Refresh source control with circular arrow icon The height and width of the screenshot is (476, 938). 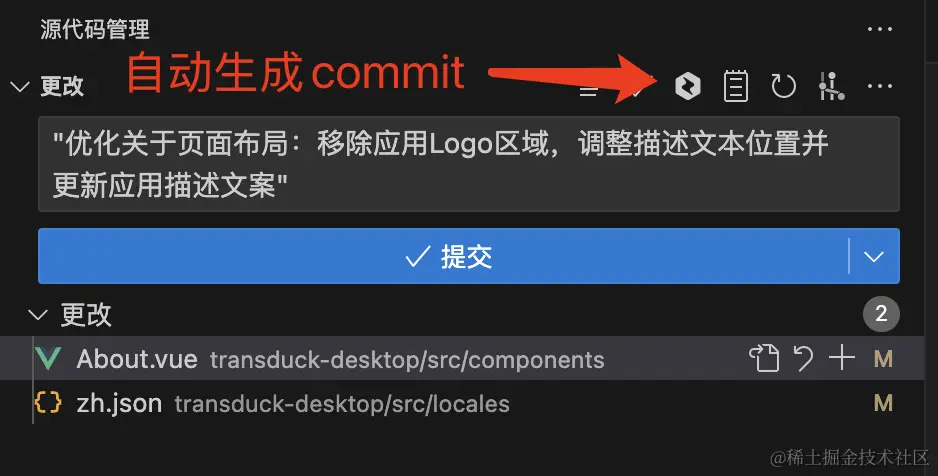(783, 86)
